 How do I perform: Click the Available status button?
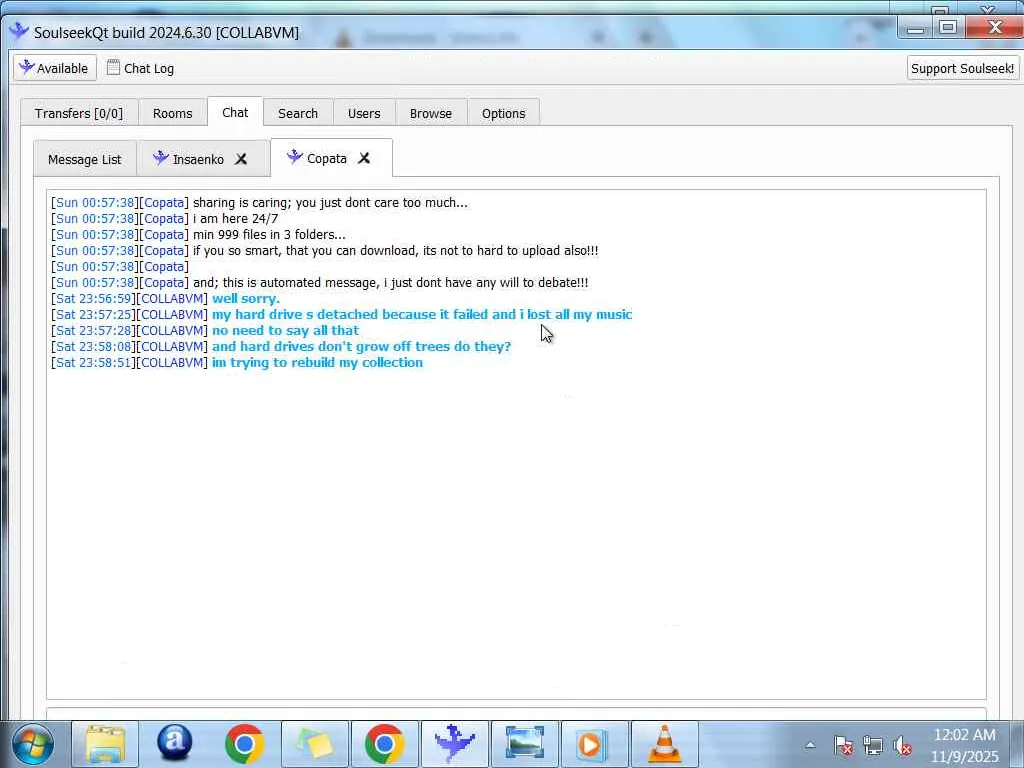tap(55, 68)
